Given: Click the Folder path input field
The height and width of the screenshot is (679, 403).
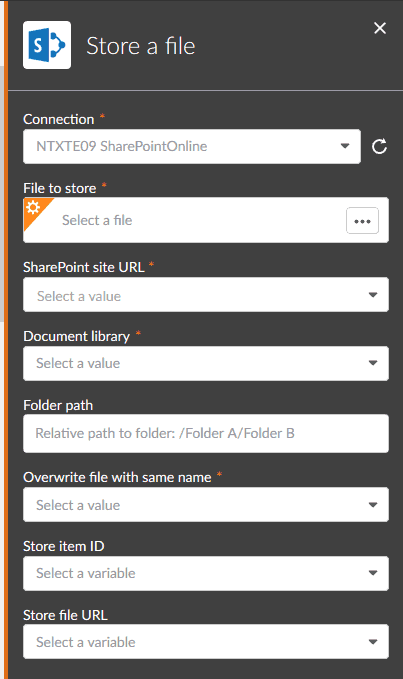Looking at the screenshot, I should pyautogui.click(x=206, y=433).
